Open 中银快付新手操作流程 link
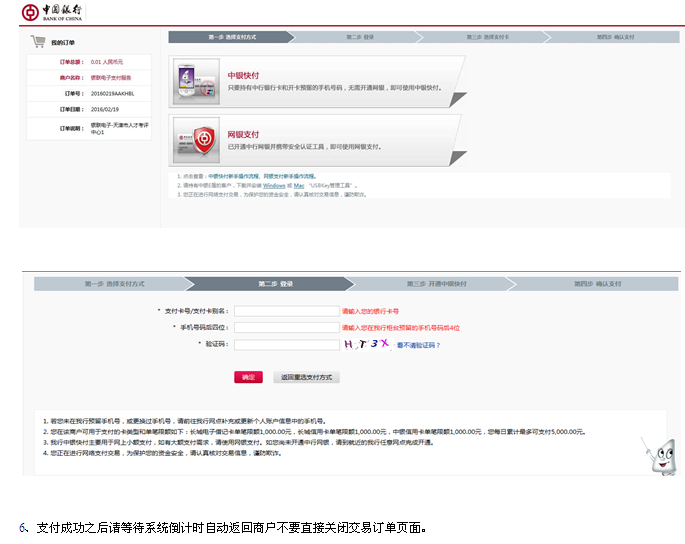This screenshot has width=685, height=544. 234,176
